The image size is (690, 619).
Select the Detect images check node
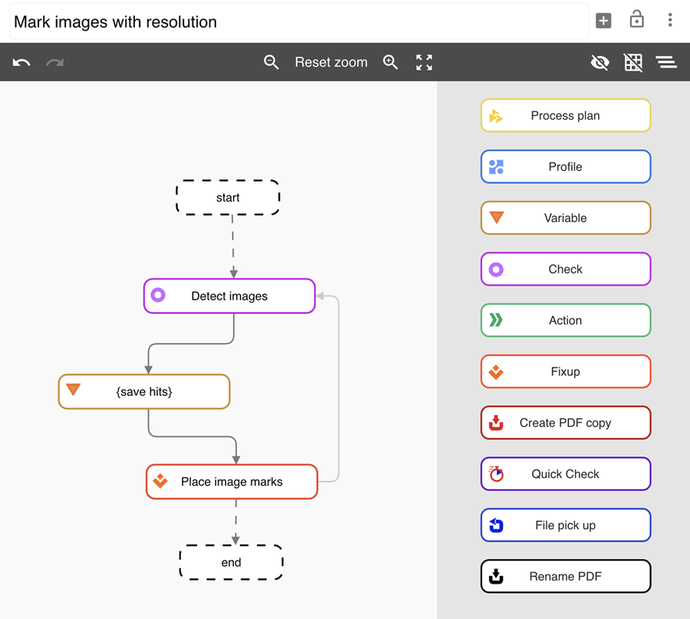pos(229,296)
